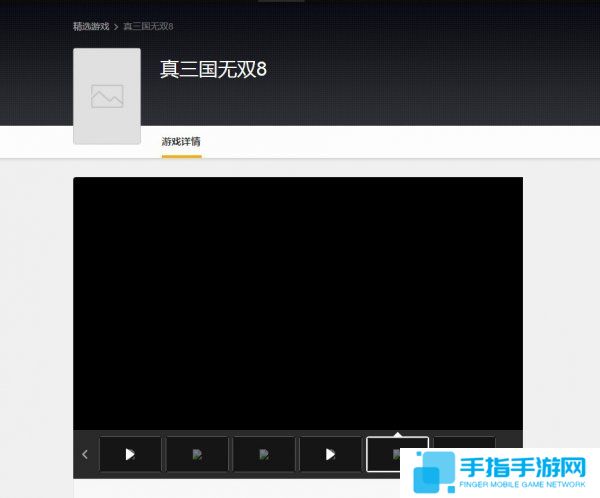Open the game cover image placeholder
This screenshot has width=600, height=498.
point(107,96)
